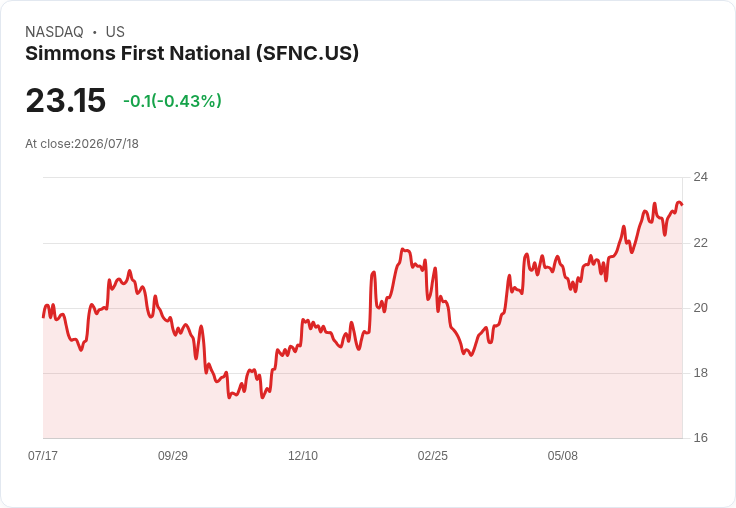Click the price peak near 02/25
The height and width of the screenshot is (508, 736).
pos(403,249)
